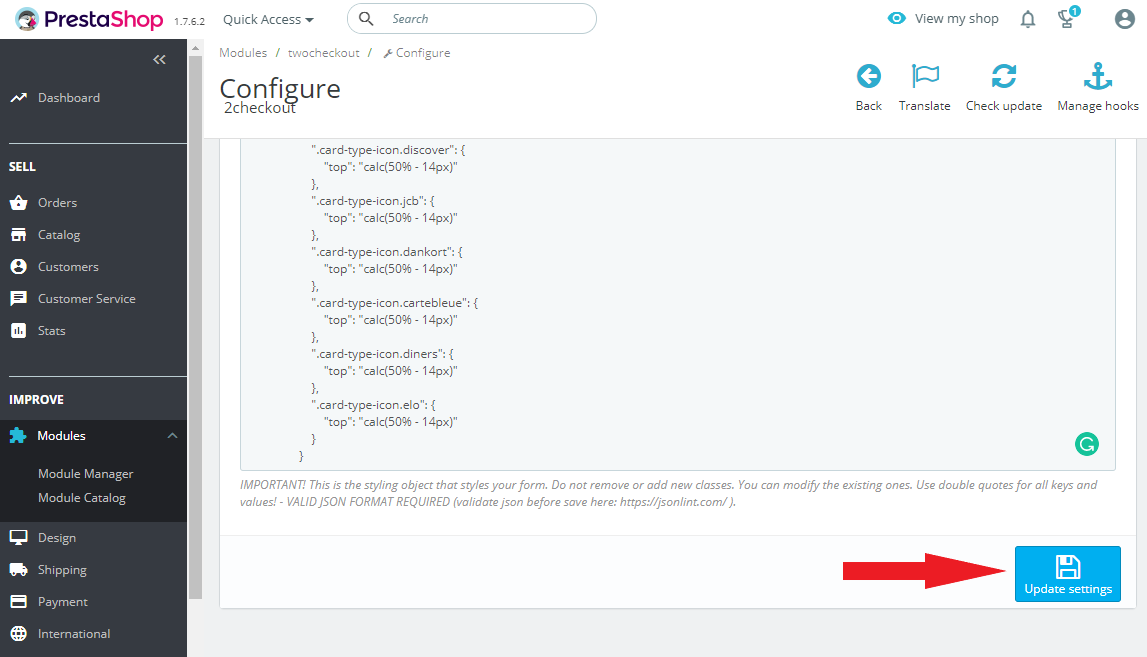Click the version number 1.7.6.2
Image resolution: width=1147 pixels, height=657 pixels.
(x=189, y=22)
